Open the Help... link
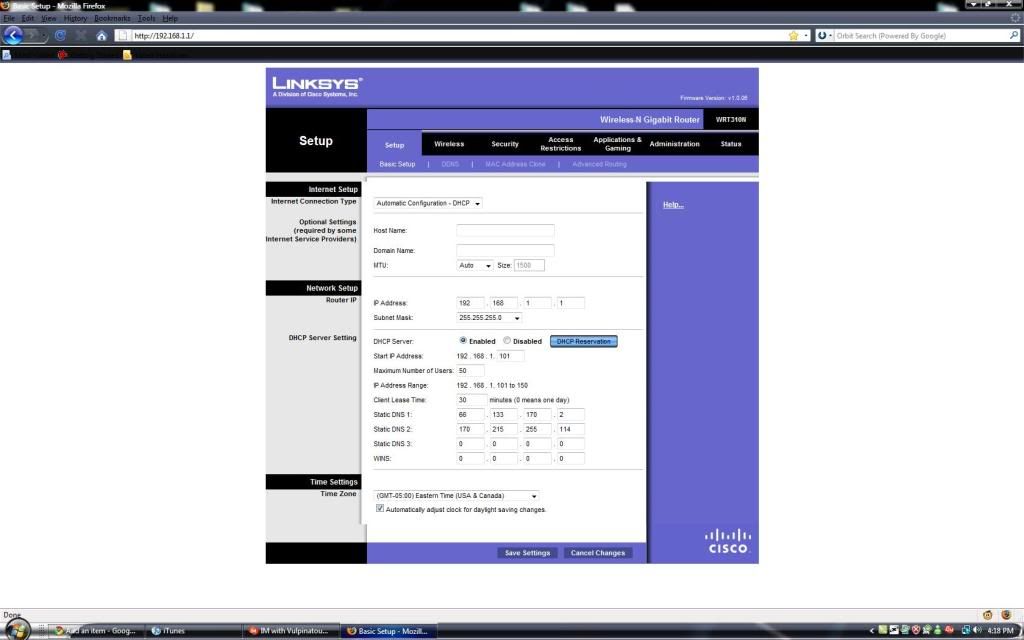The height and width of the screenshot is (640, 1024). pos(673,204)
